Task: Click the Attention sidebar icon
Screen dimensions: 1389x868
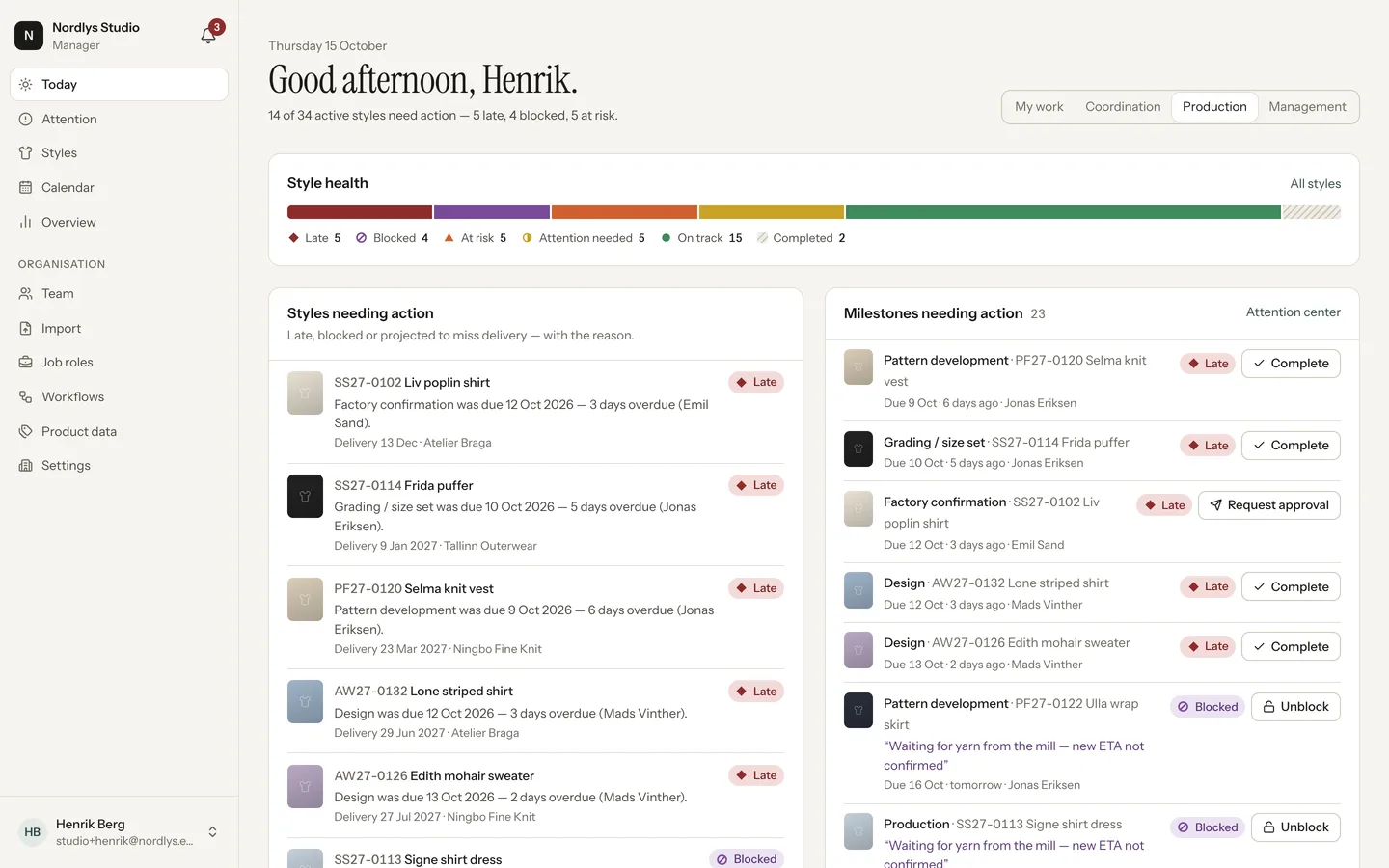Action: tap(26, 120)
